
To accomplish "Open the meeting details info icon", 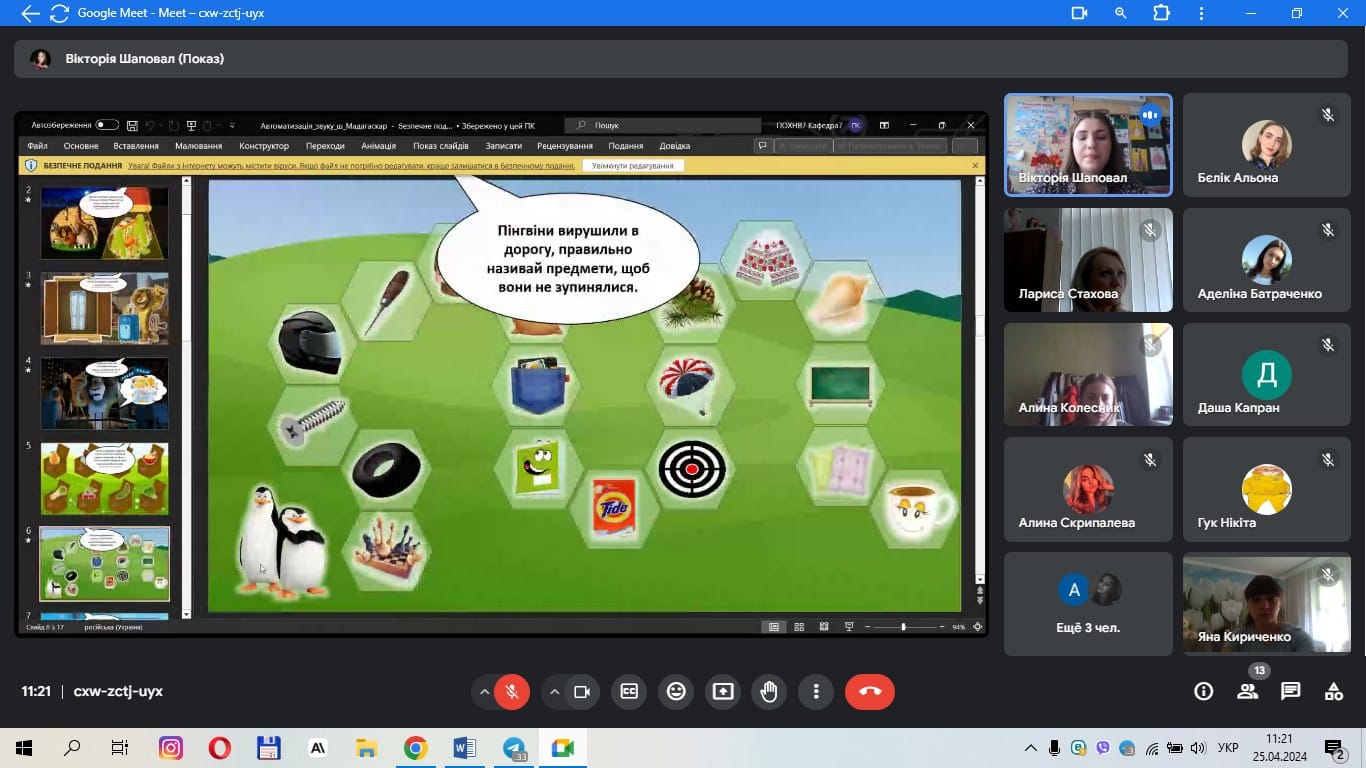I will [1203, 691].
